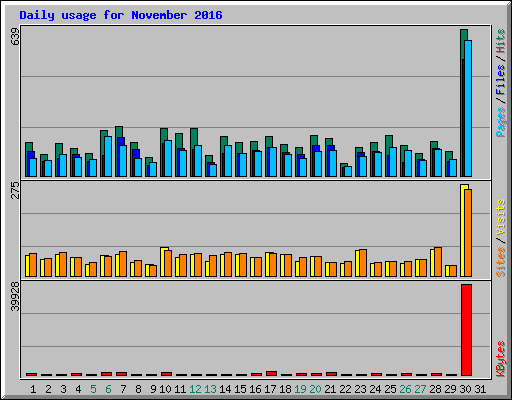Click the orange sites bar for day 23

point(363,263)
